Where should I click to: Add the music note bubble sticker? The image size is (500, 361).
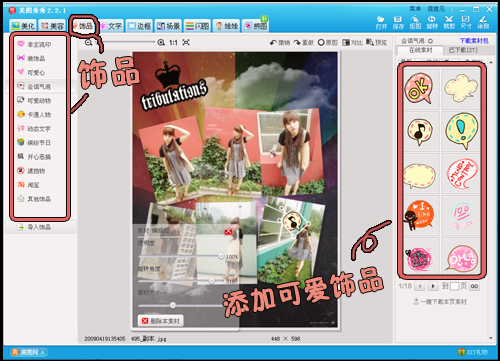point(419,131)
